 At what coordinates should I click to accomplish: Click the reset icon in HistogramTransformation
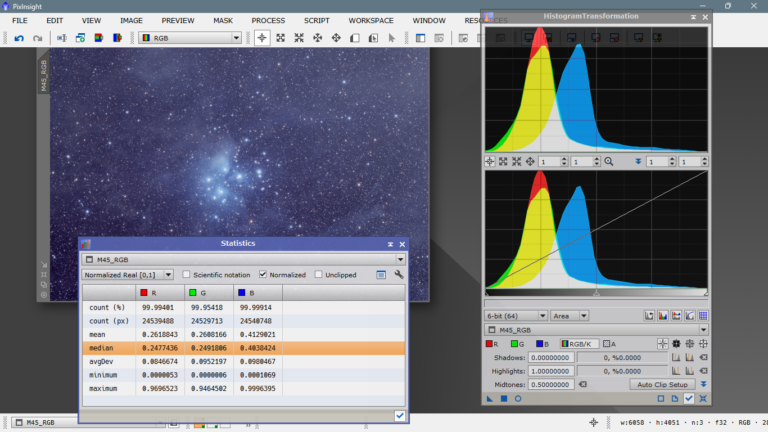click(x=703, y=398)
